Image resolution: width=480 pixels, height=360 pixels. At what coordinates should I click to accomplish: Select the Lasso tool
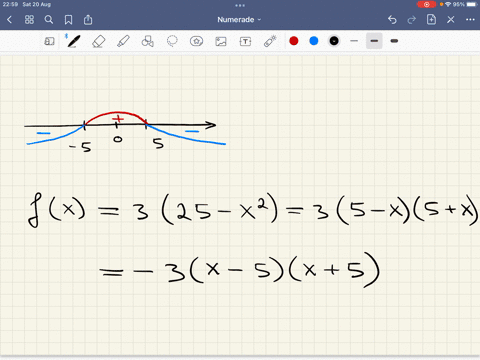[x=172, y=41]
